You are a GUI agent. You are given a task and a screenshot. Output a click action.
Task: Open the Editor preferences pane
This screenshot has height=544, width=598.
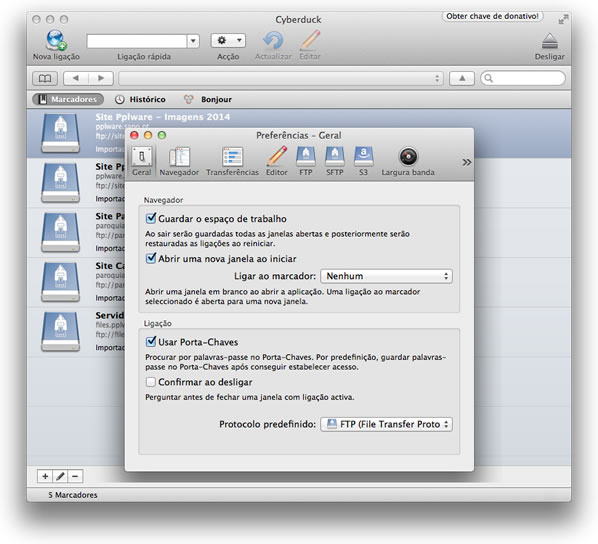click(x=276, y=161)
